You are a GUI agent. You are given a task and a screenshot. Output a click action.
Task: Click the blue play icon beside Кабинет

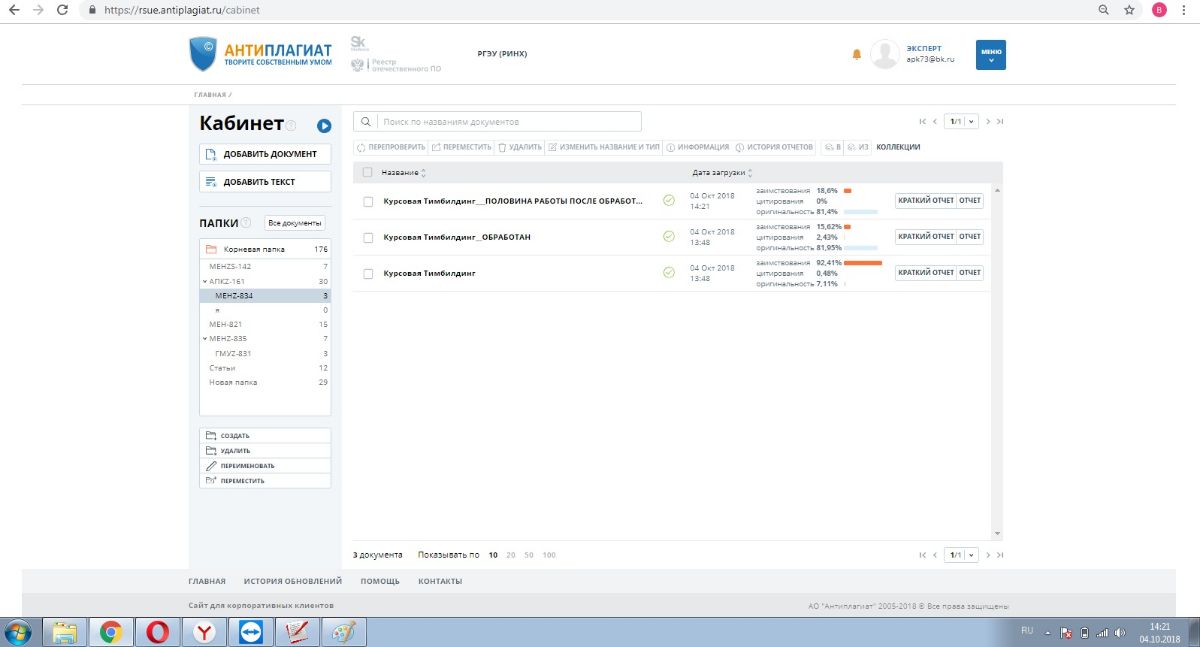[x=324, y=125]
